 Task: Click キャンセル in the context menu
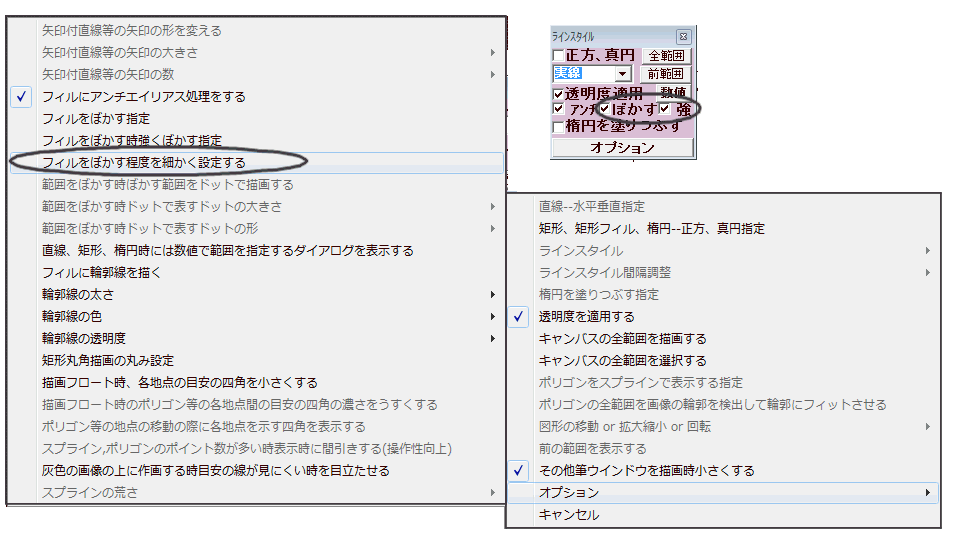tap(569, 515)
